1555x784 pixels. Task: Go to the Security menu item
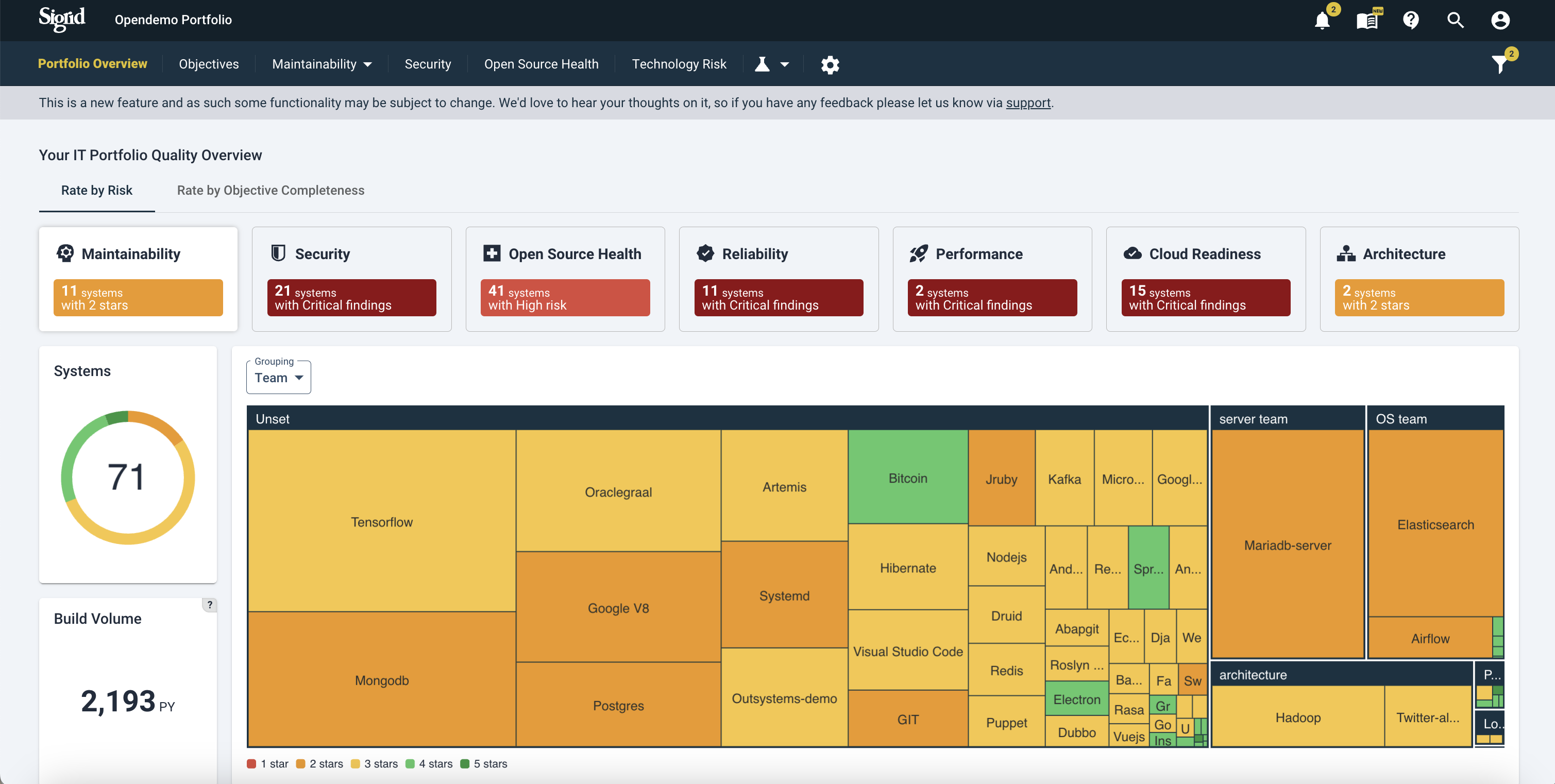[427, 64]
